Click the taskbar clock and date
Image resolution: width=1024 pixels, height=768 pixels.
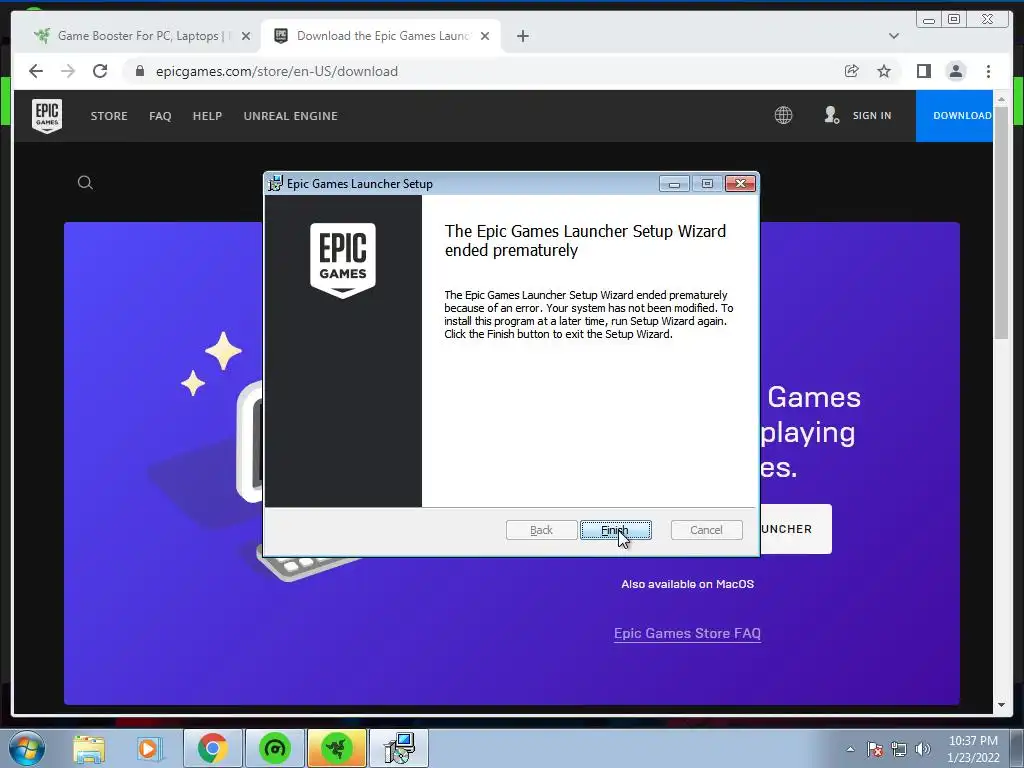[973, 749]
